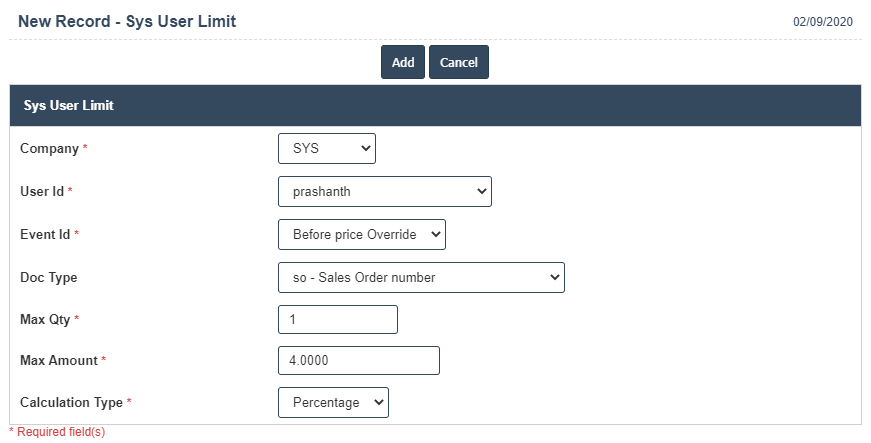Expand the Doc Type dropdown
Screen dimensions: 871x443
coord(421,277)
